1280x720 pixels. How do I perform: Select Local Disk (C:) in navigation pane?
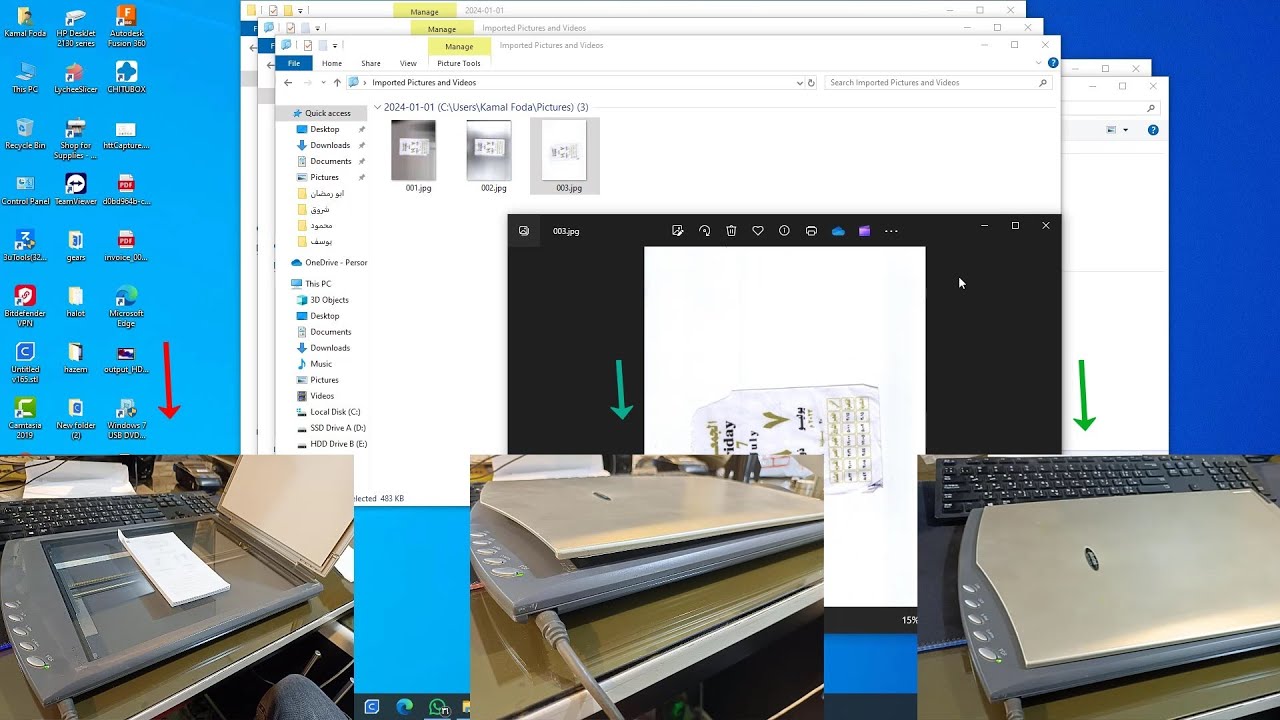tap(335, 412)
